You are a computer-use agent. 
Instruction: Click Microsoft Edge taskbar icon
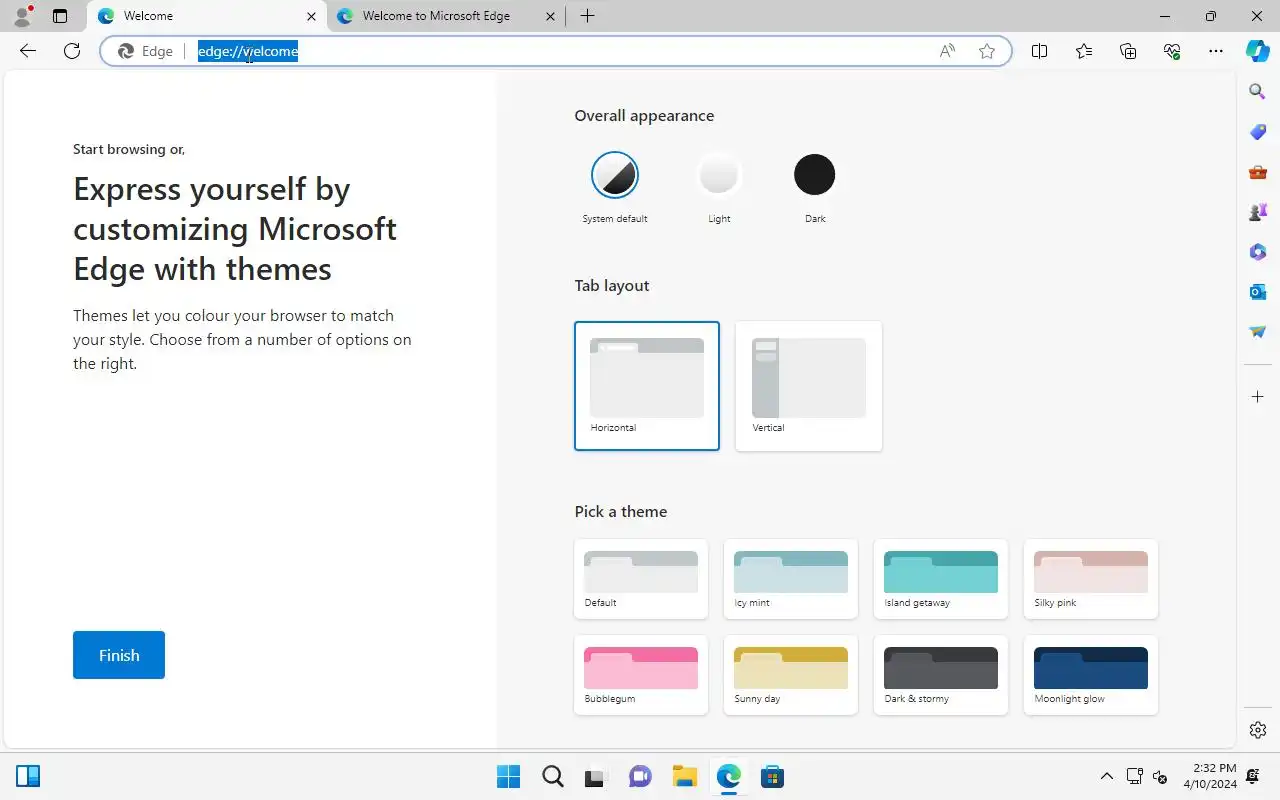728,776
